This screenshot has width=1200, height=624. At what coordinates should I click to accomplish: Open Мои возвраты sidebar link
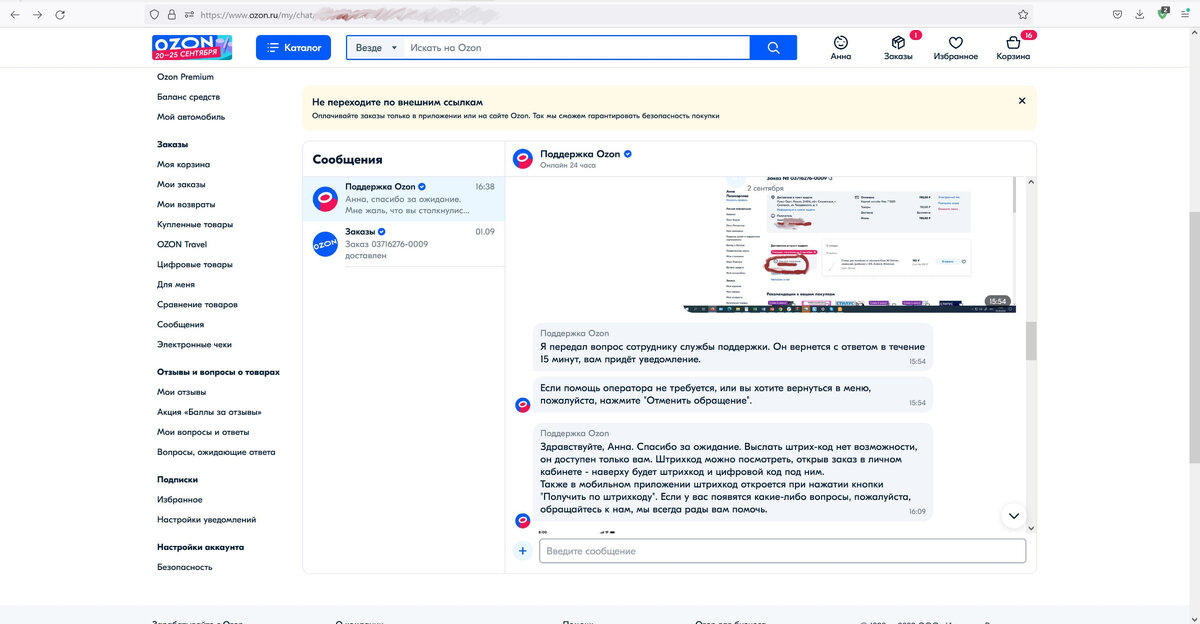point(185,204)
